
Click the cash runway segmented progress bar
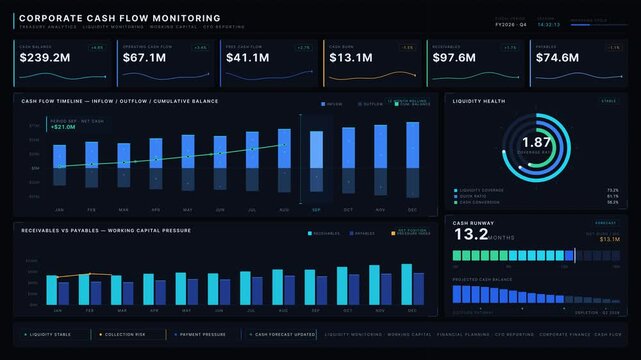[x=536, y=255]
